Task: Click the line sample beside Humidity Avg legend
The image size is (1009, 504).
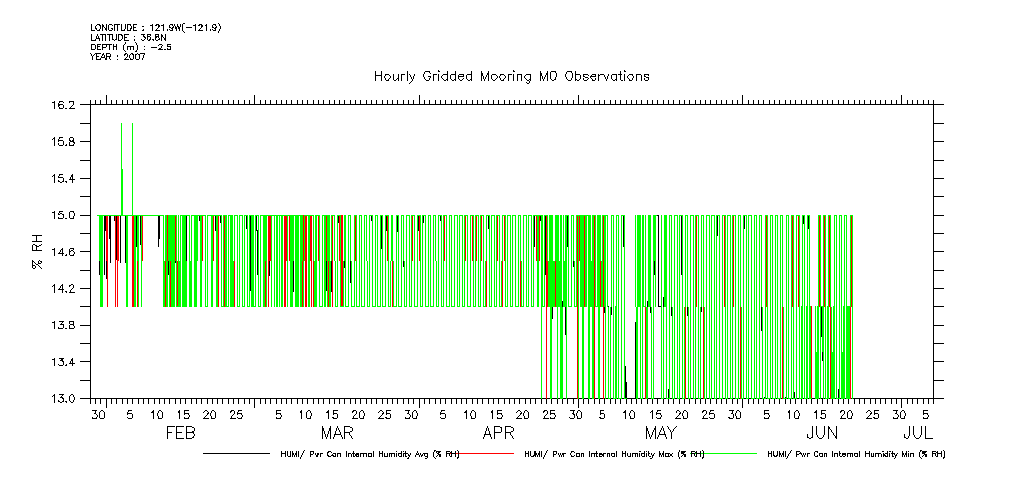Action: (x=234, y=454)
